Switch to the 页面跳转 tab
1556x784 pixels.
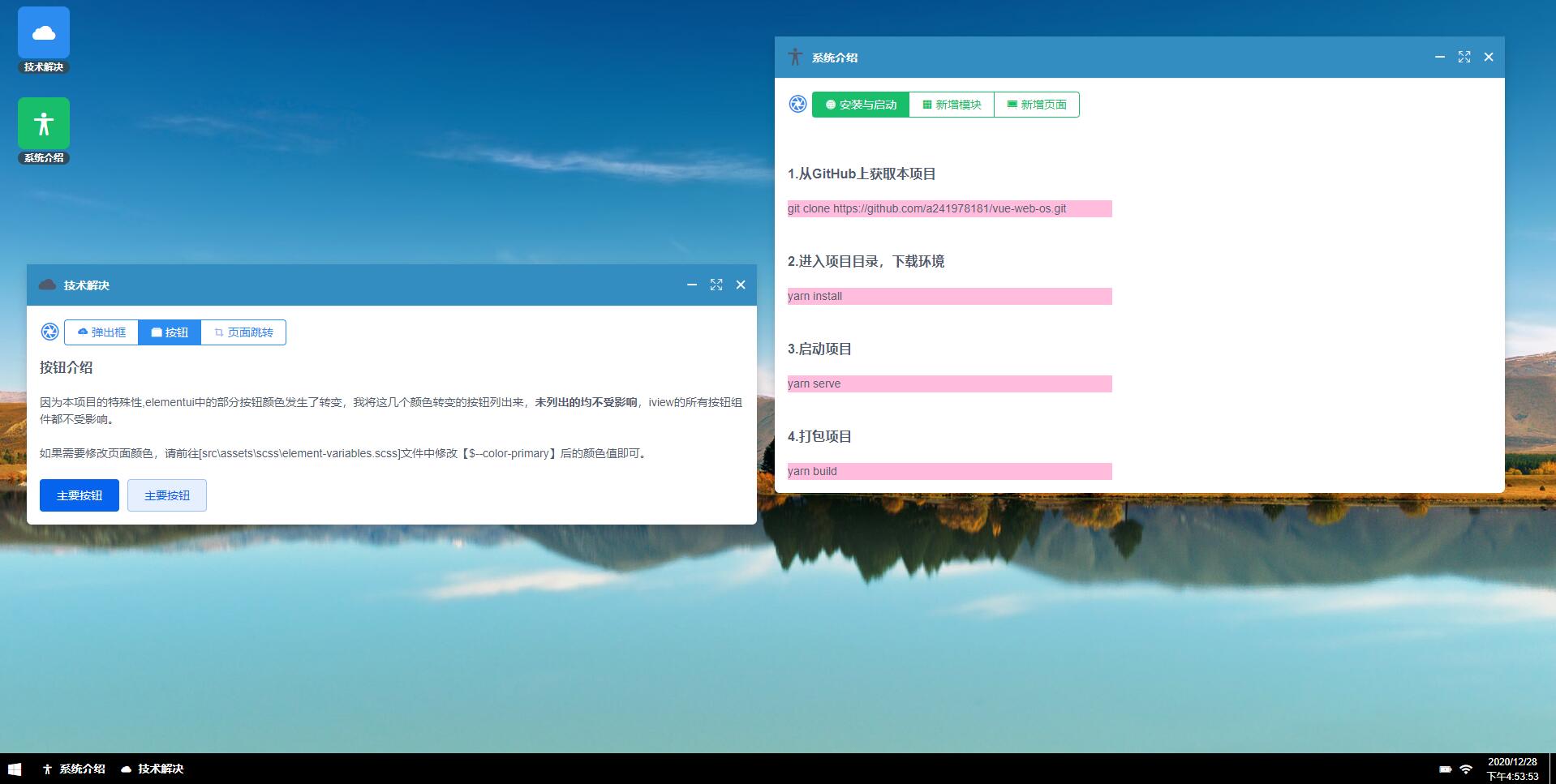(243, 332)
